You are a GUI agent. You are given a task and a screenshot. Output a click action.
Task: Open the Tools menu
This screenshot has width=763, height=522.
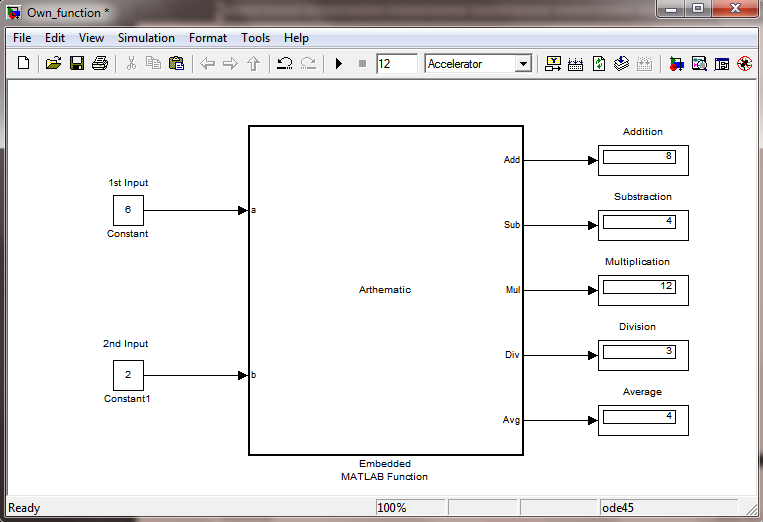pos(255,38)
